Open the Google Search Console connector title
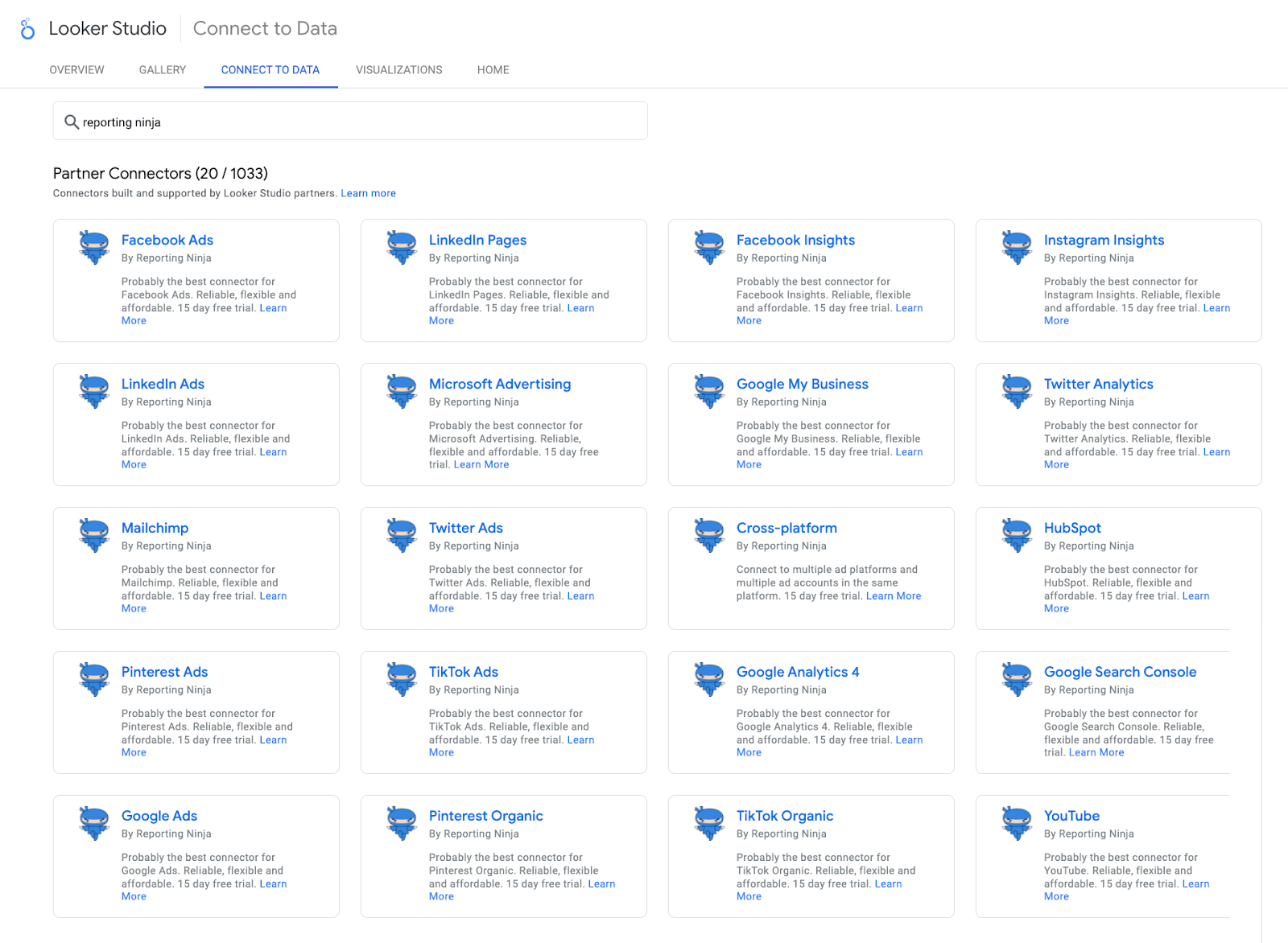The height and width of the screenshot is (943, 1288). (x=1120, y=672)
